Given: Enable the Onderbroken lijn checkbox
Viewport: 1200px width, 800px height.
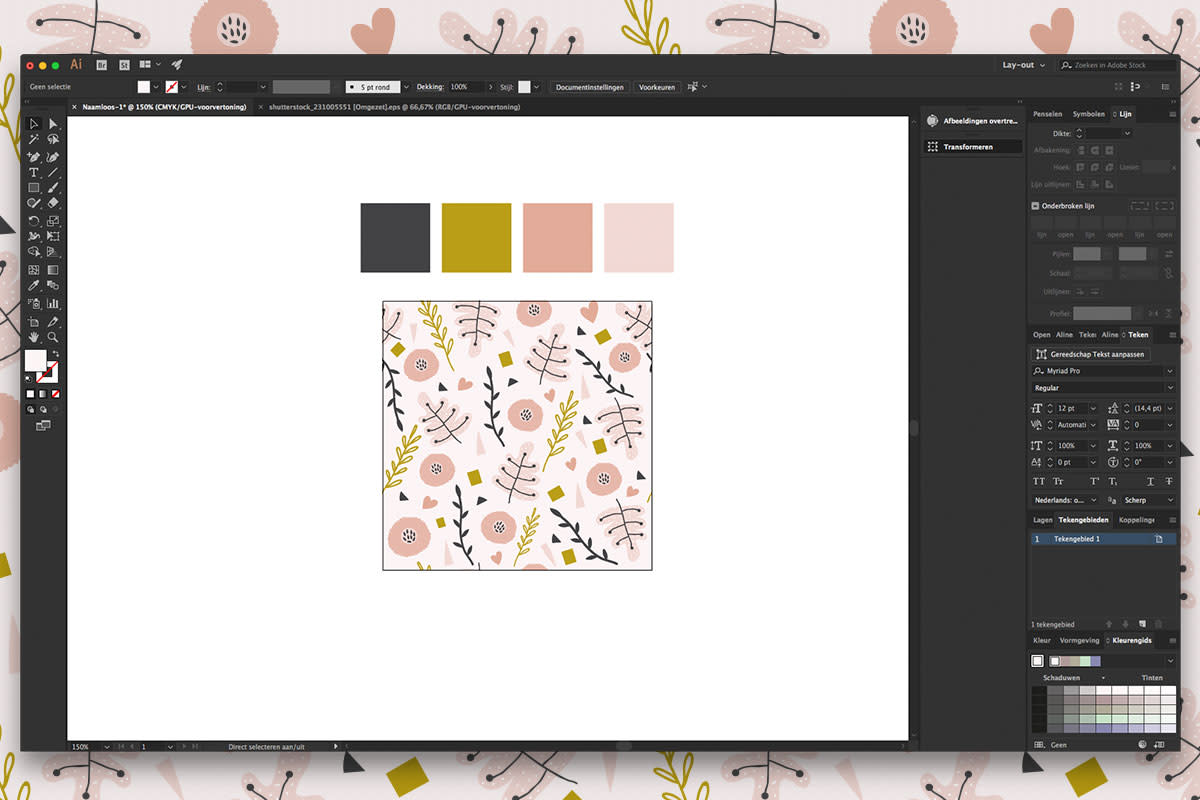Looking at the screenshot, I should point(1035,206).
